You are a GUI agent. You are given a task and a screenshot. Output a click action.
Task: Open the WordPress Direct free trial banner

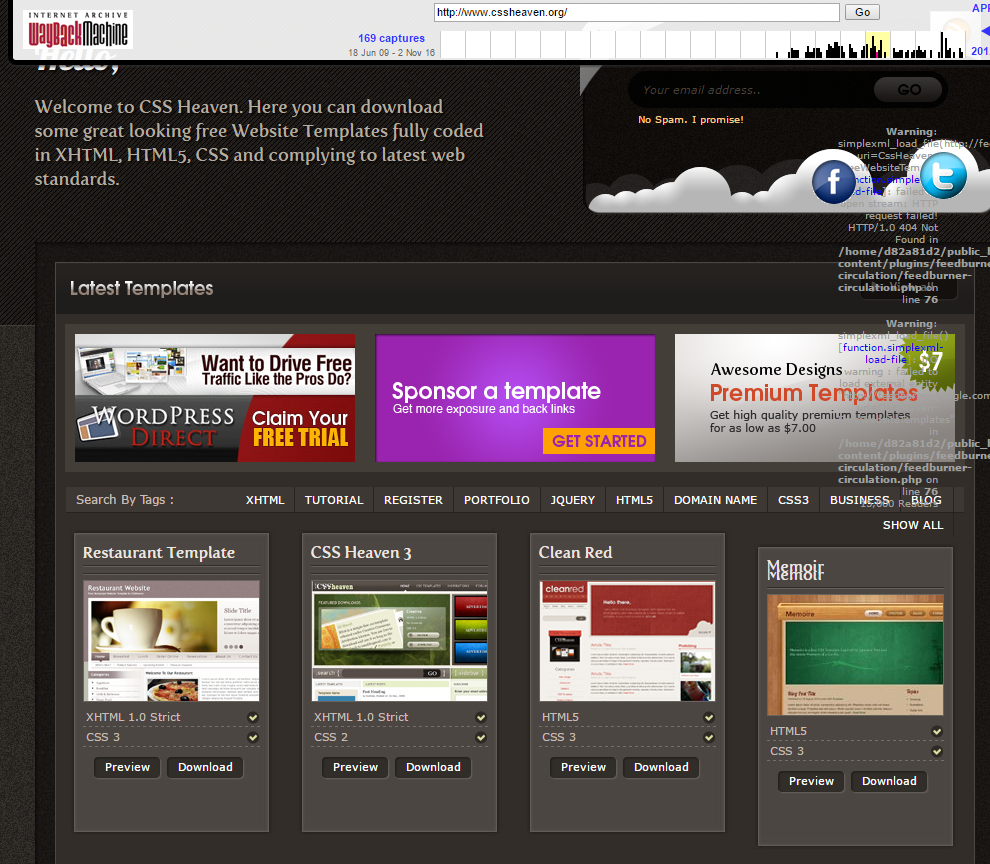tap(215, 398)
